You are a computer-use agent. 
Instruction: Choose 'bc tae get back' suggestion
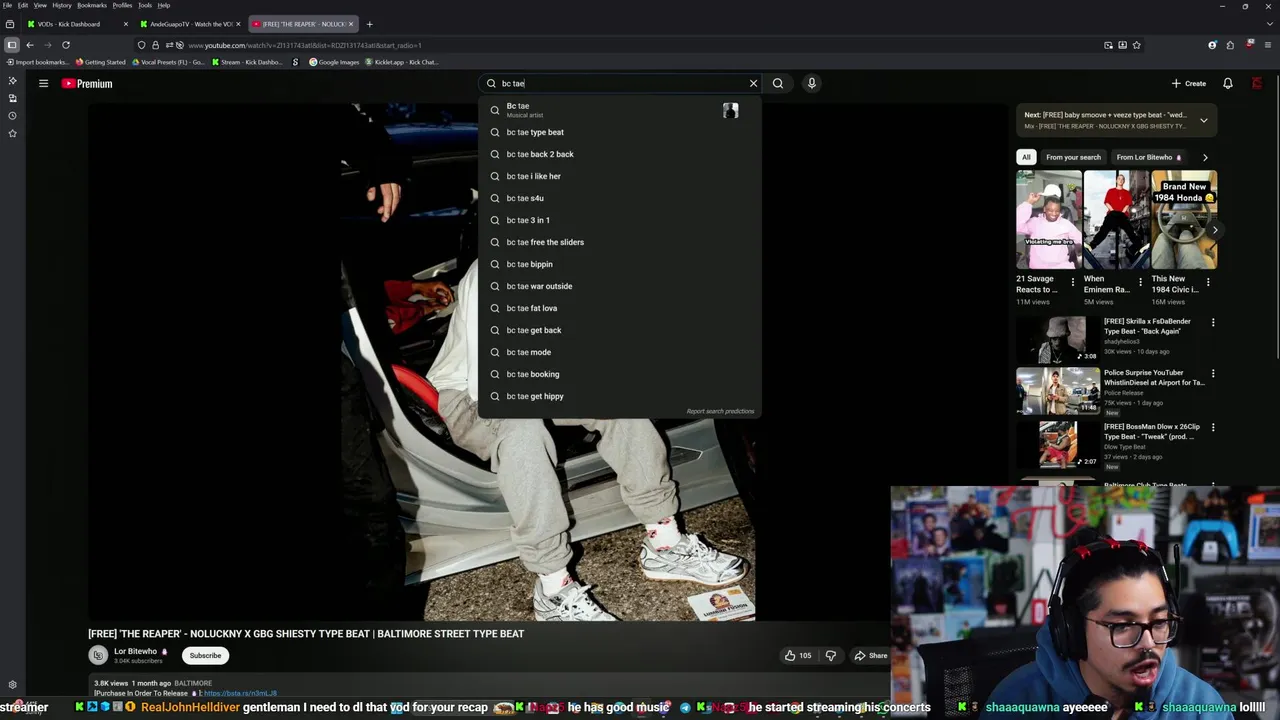(620, 330)
